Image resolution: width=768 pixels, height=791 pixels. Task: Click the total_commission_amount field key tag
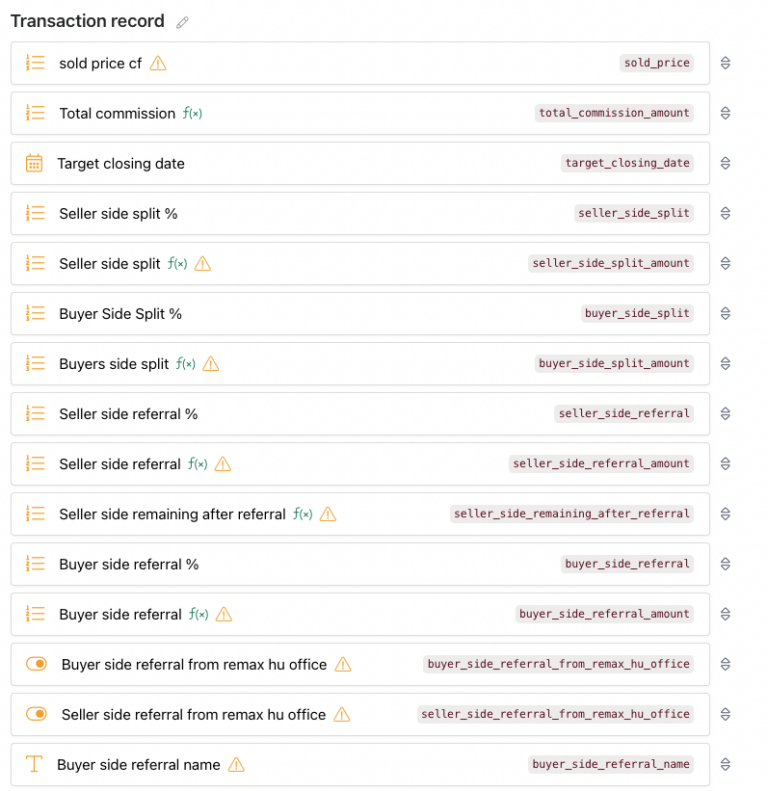click(614, 113)
